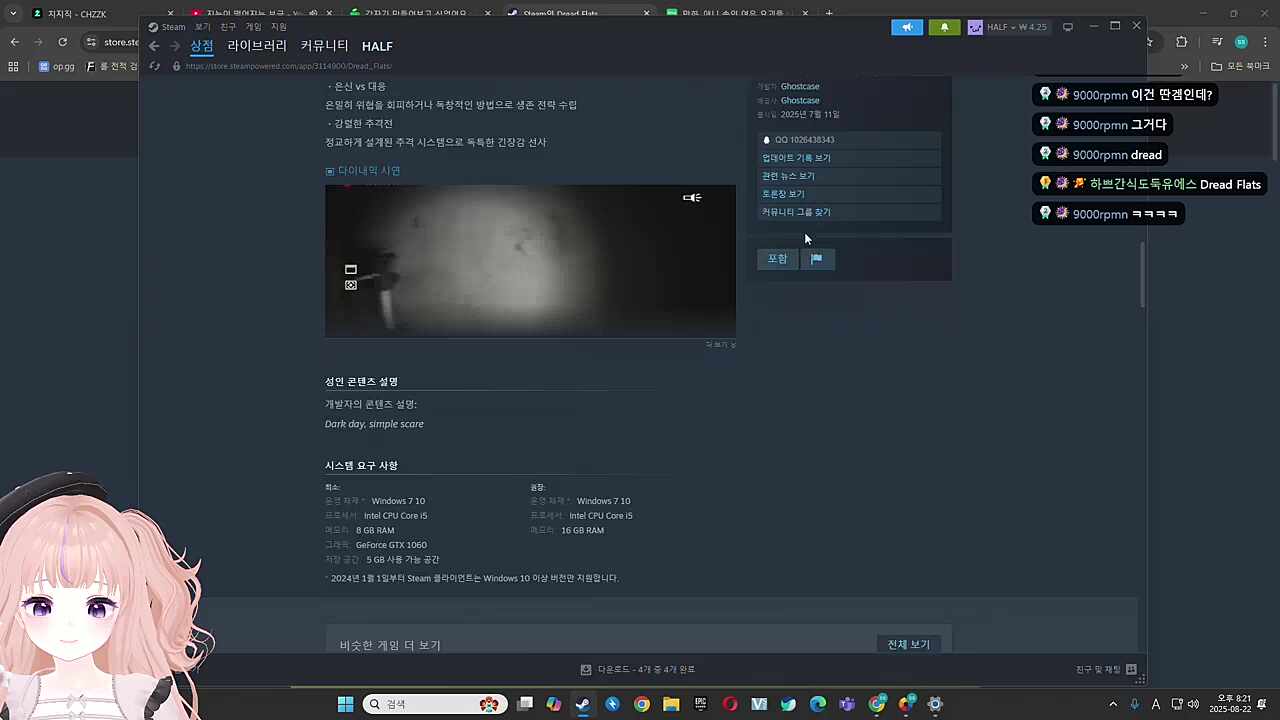This screenshot has width=1280, height=720.
Task: Open the Windows Start menu
Action: (345, 704)
